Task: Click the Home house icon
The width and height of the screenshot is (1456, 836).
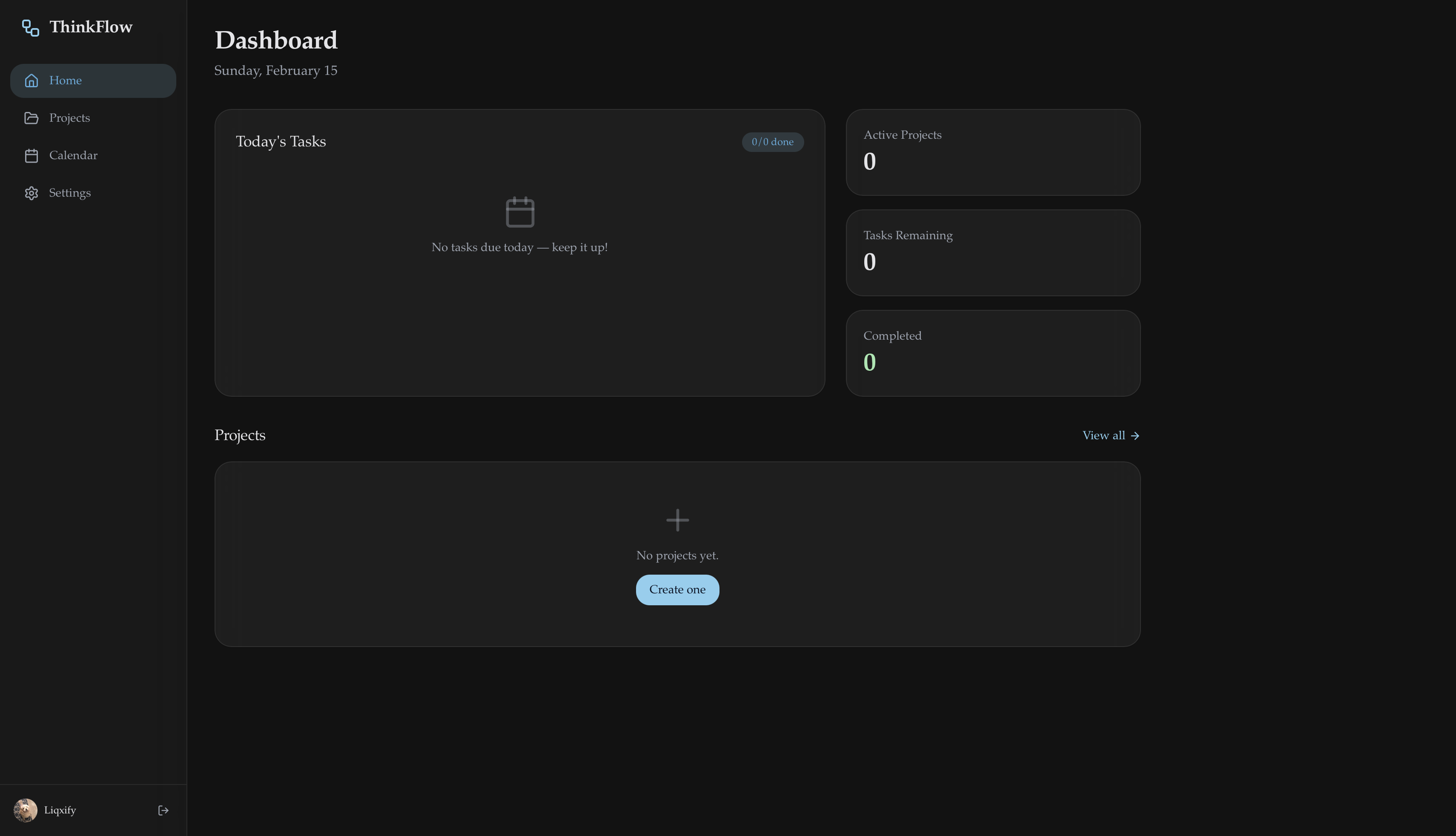Action: click(32, 80)
